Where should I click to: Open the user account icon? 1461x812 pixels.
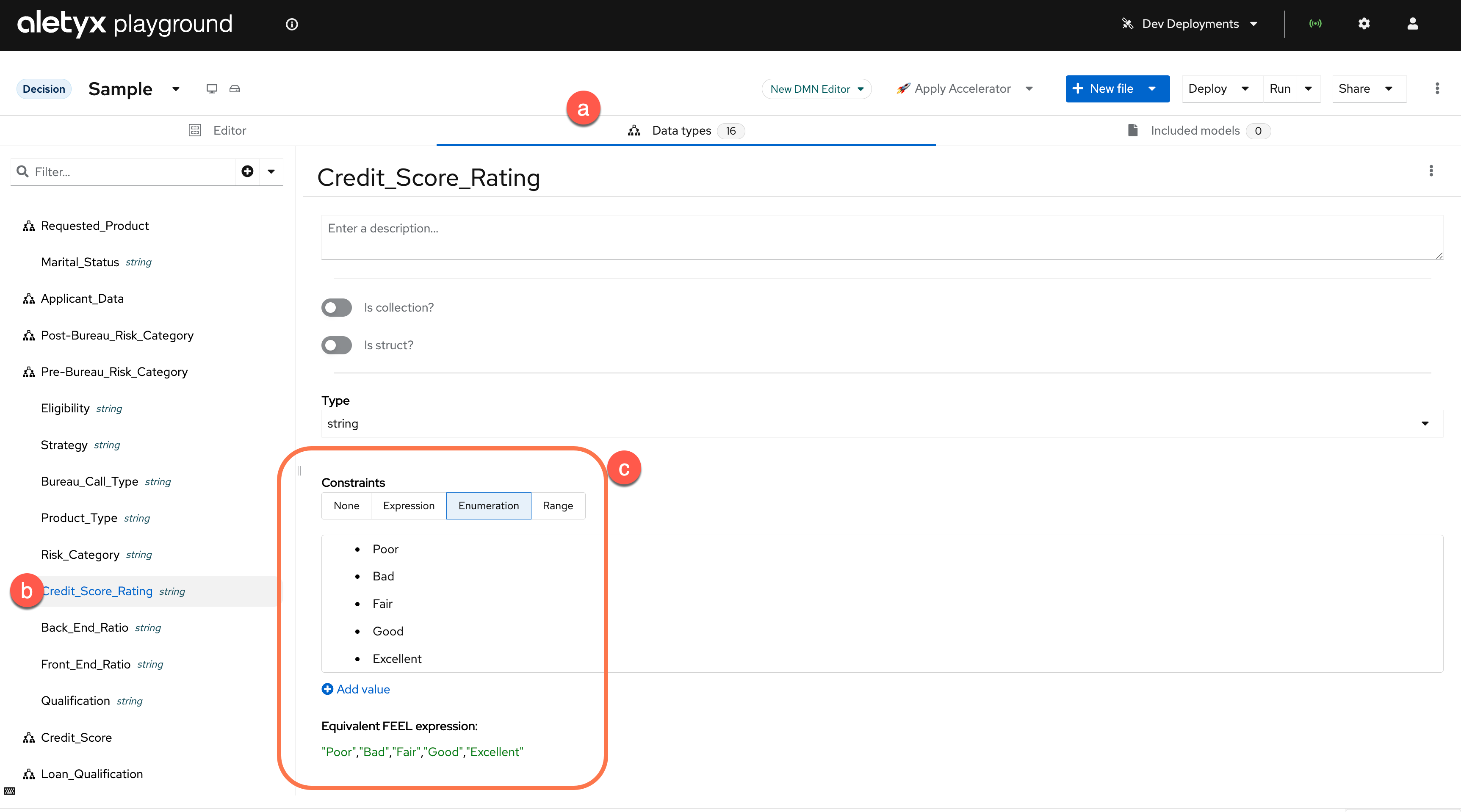1412,24
